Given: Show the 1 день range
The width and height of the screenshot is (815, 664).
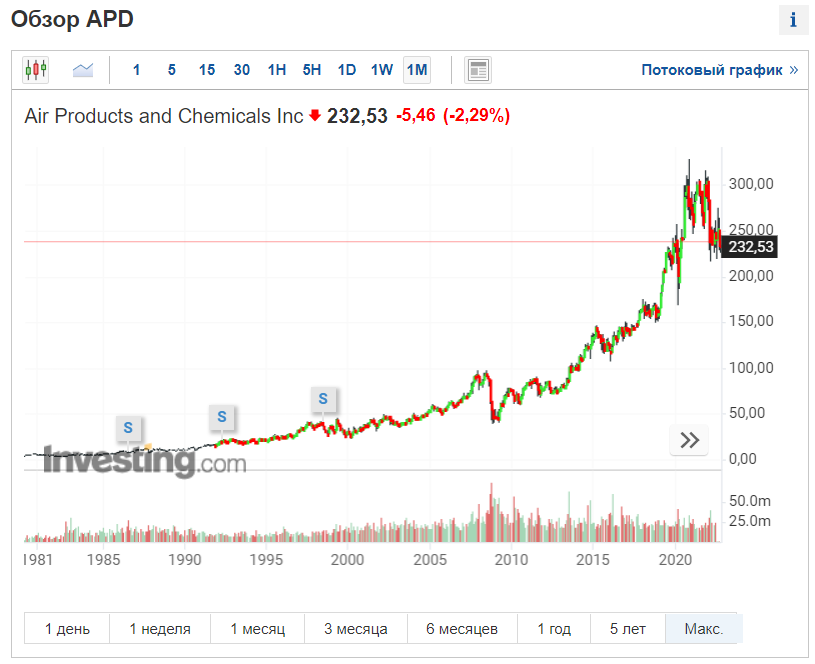Looking at the screenshot, I should (x=67, y=629).
